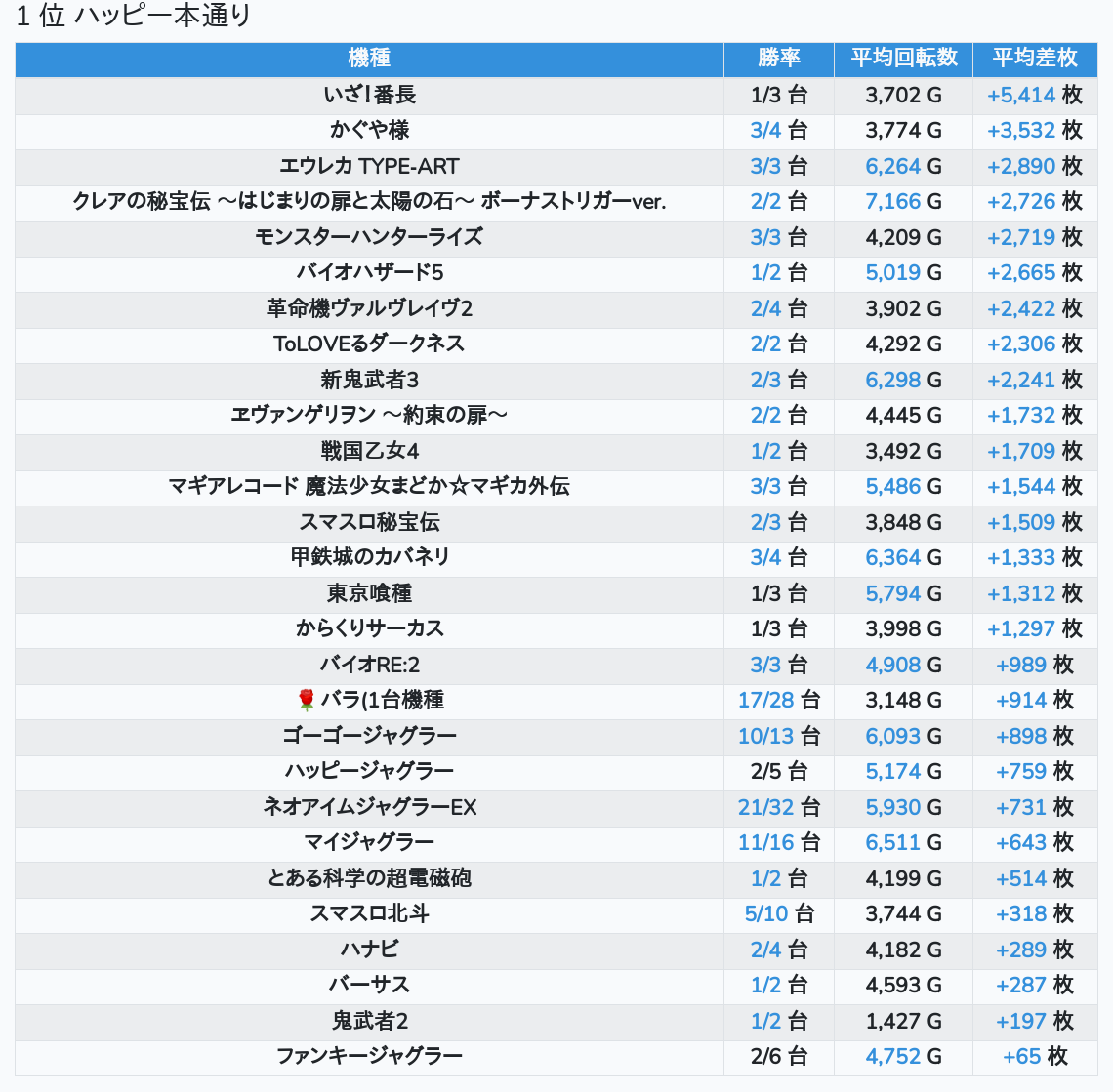
Task: Sort table by 勝率 column header
Action: pos(778,59)
